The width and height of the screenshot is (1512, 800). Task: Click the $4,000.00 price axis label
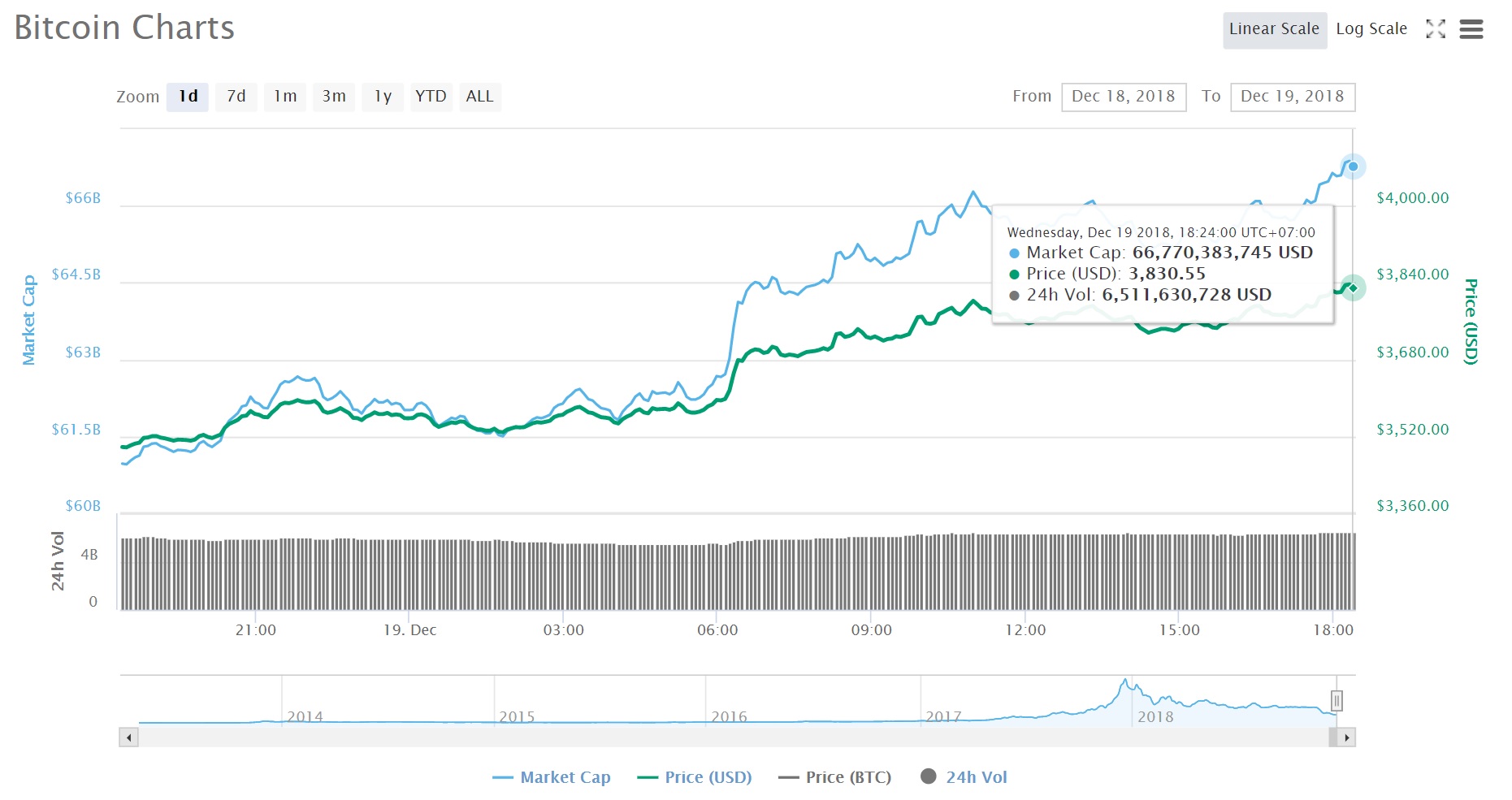coord(1412,198)
